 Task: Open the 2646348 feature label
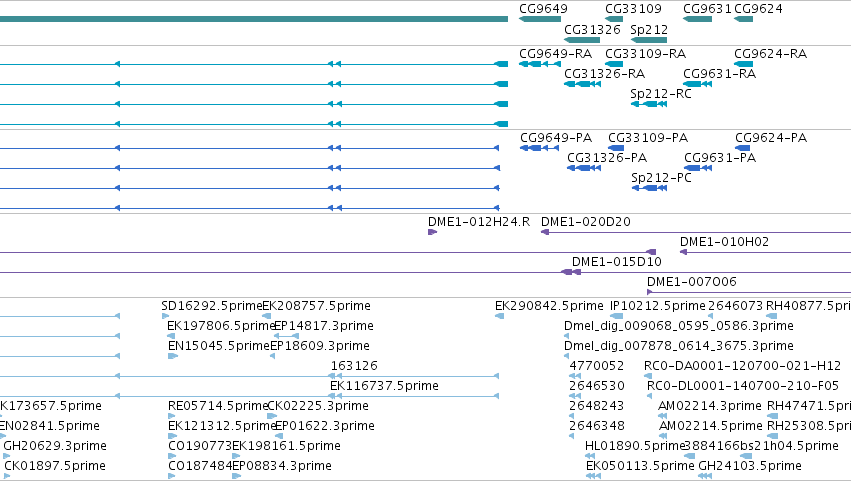(596, 426)
